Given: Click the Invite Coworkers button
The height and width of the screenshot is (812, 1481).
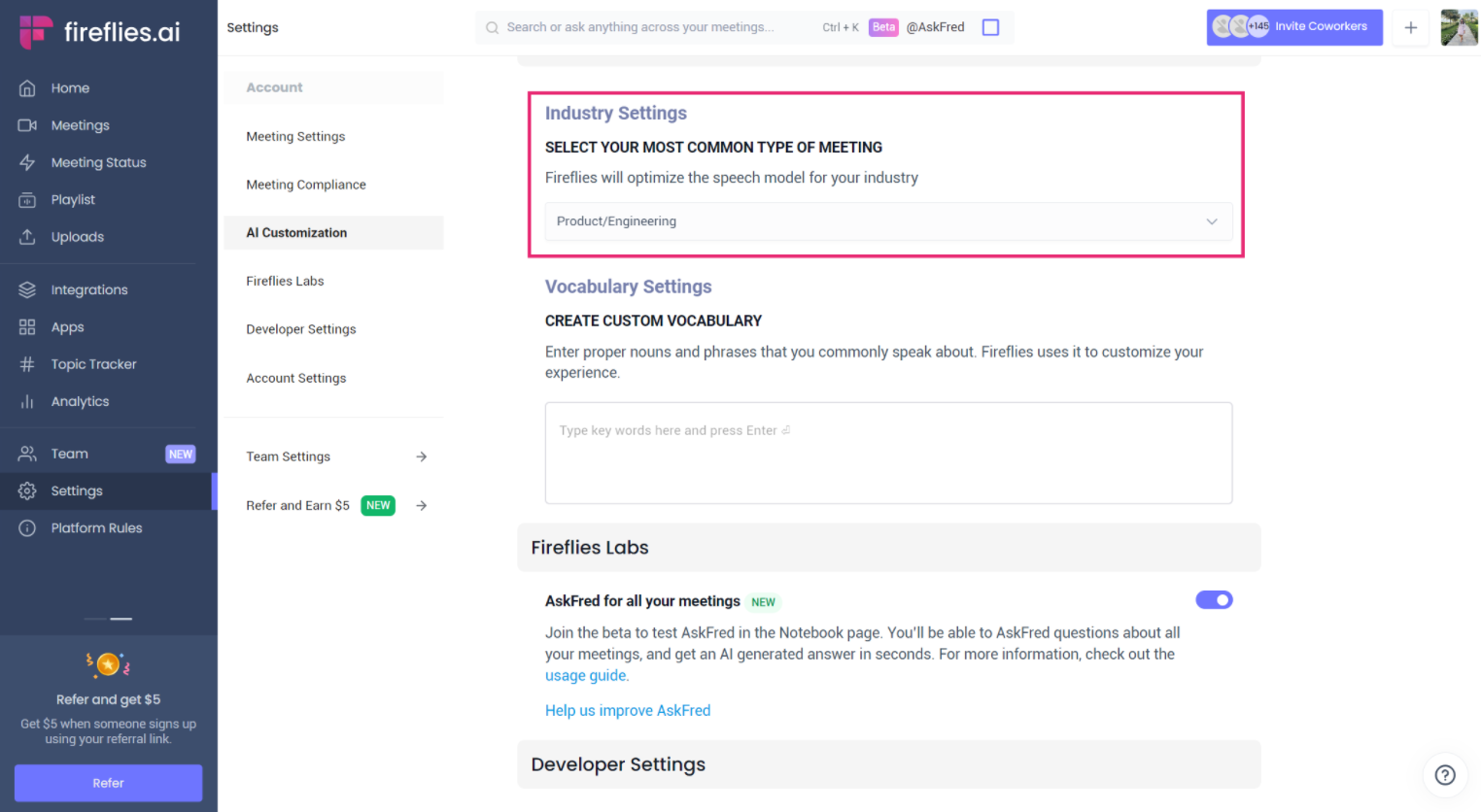Looking at the screenshot, I should pyautogui.click(x=1294, y=27).
